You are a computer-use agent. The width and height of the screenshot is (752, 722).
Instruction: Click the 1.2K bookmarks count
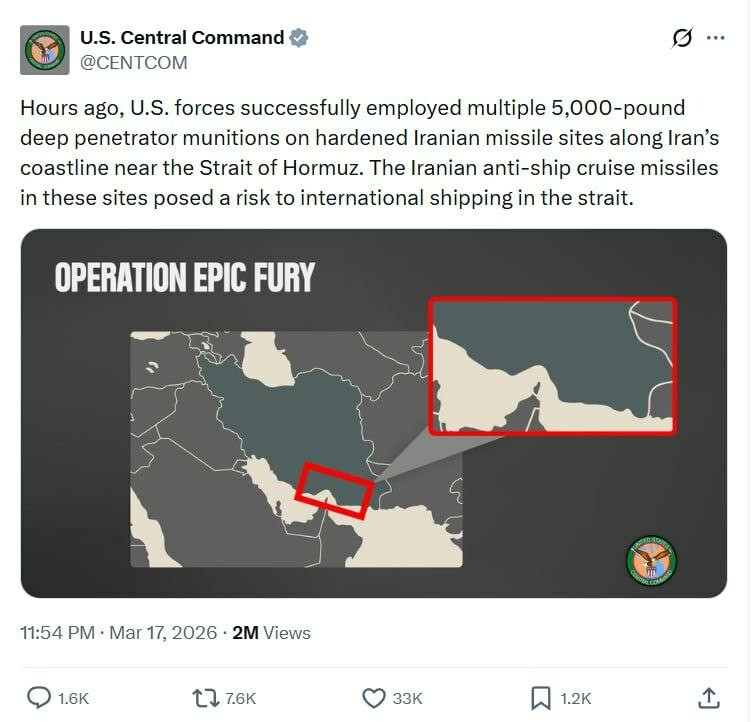(575, 698)
